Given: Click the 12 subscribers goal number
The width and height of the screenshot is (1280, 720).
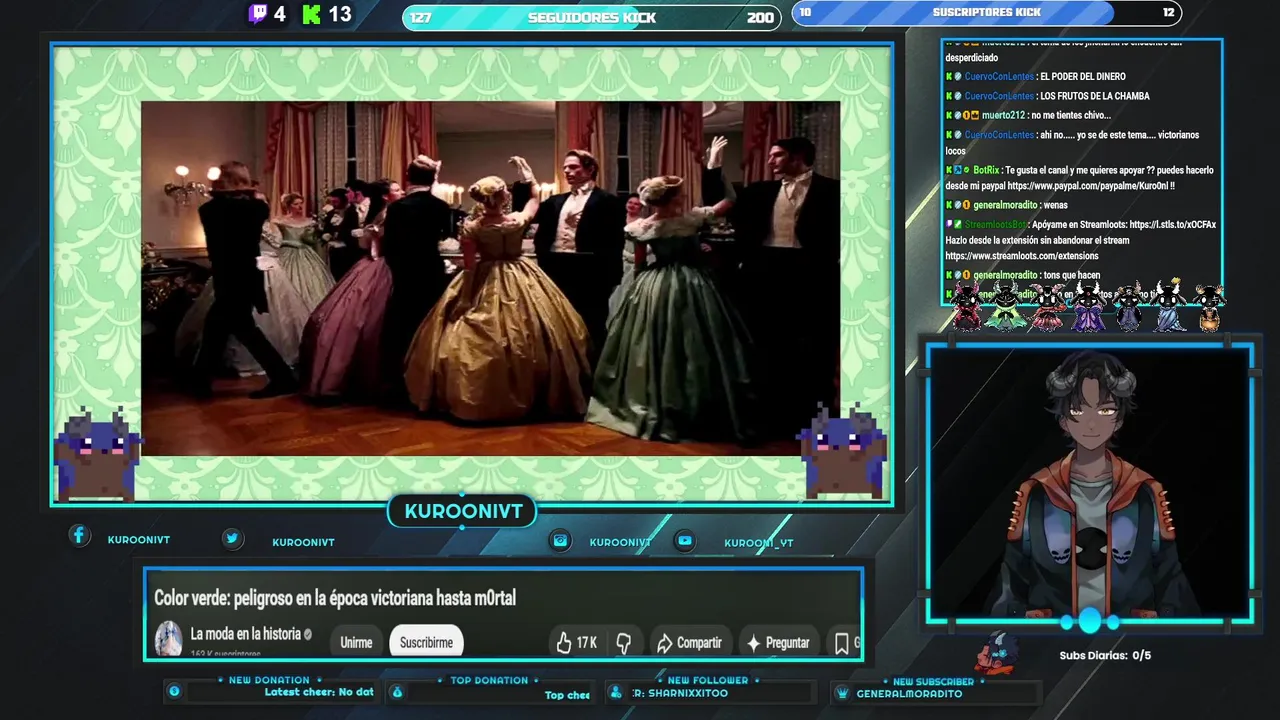Looking at the screenshot, I should click(1168, 13).
